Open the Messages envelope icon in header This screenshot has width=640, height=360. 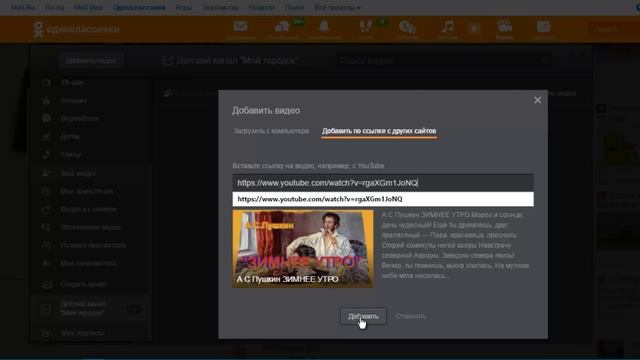pos(240,27)
